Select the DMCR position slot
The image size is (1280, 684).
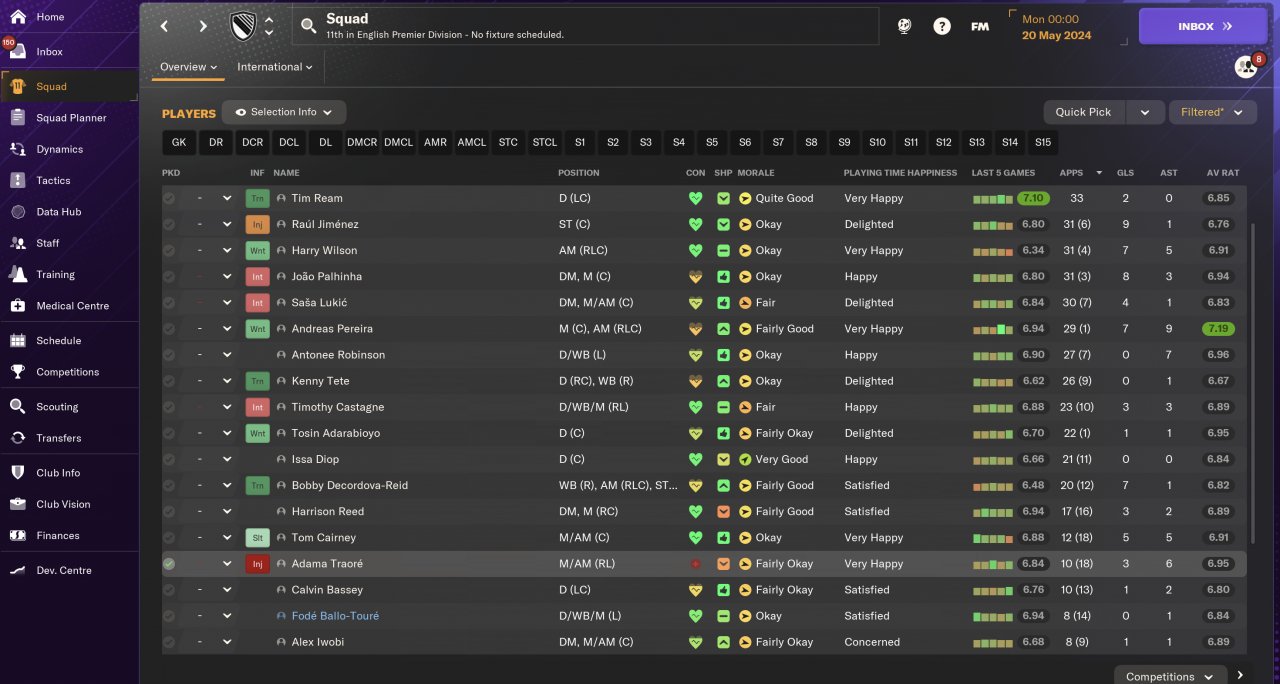[362, 142]
